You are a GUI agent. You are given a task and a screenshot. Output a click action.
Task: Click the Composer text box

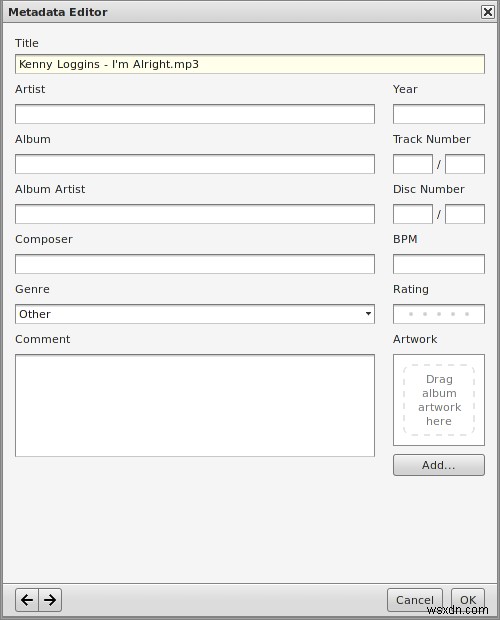coord(195,264)
